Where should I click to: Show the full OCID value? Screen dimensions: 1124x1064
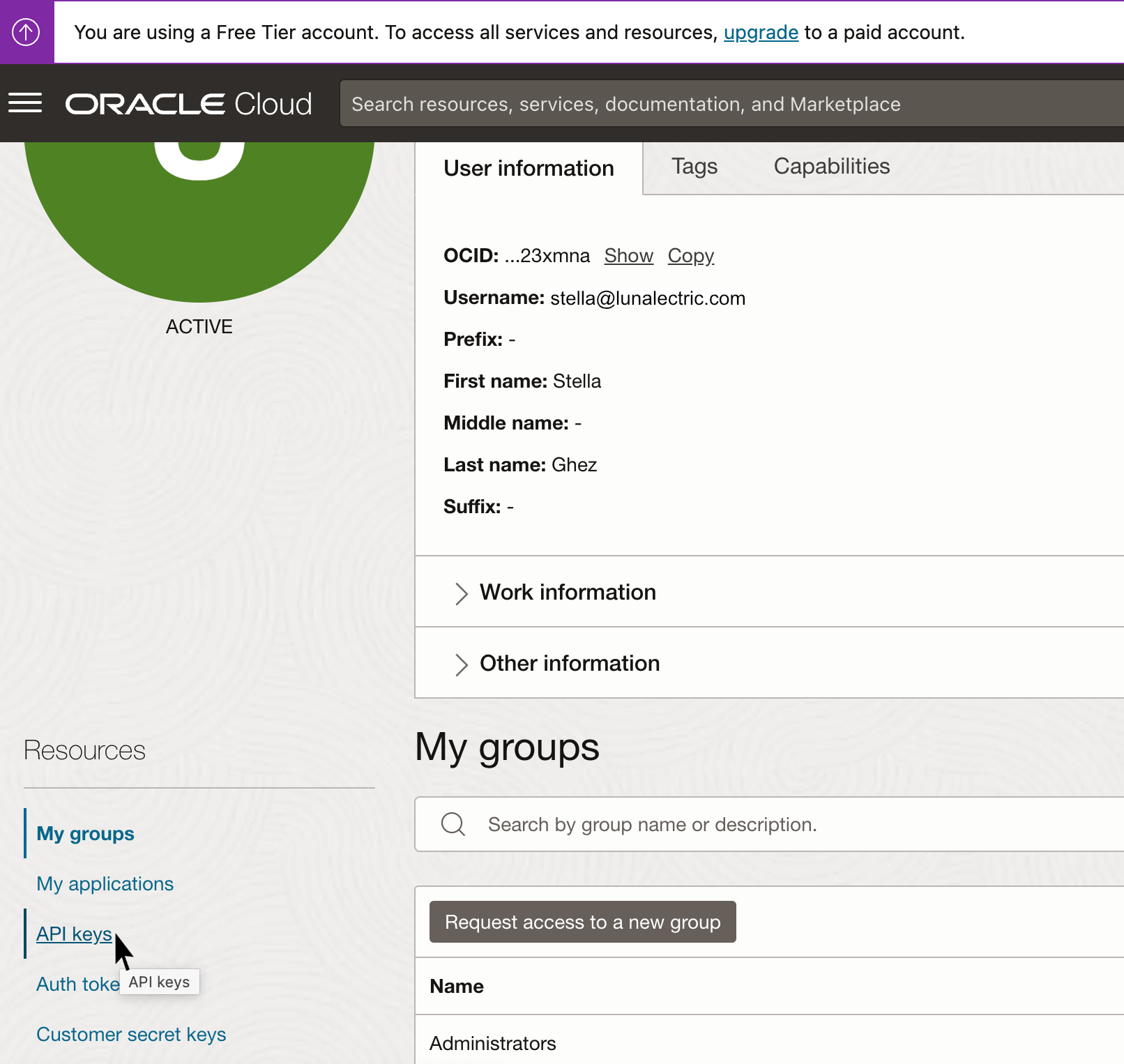pyautogui.click(x=628, y=256)
